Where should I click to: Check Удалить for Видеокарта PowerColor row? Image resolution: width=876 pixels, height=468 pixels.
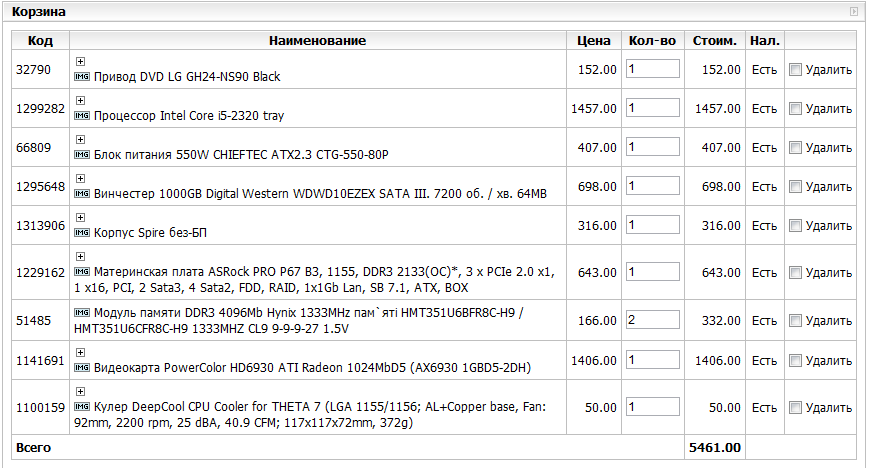pos(795,361)
